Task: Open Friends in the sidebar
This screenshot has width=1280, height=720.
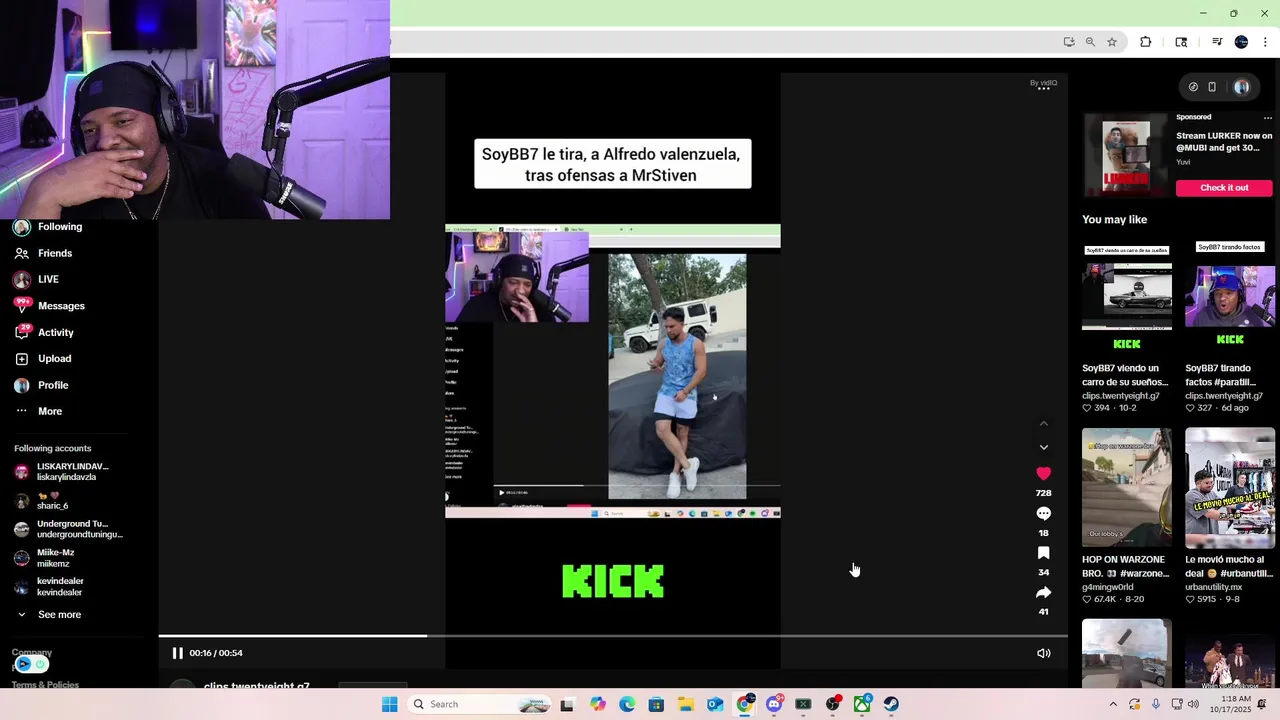Action: (x=45, y=253)
